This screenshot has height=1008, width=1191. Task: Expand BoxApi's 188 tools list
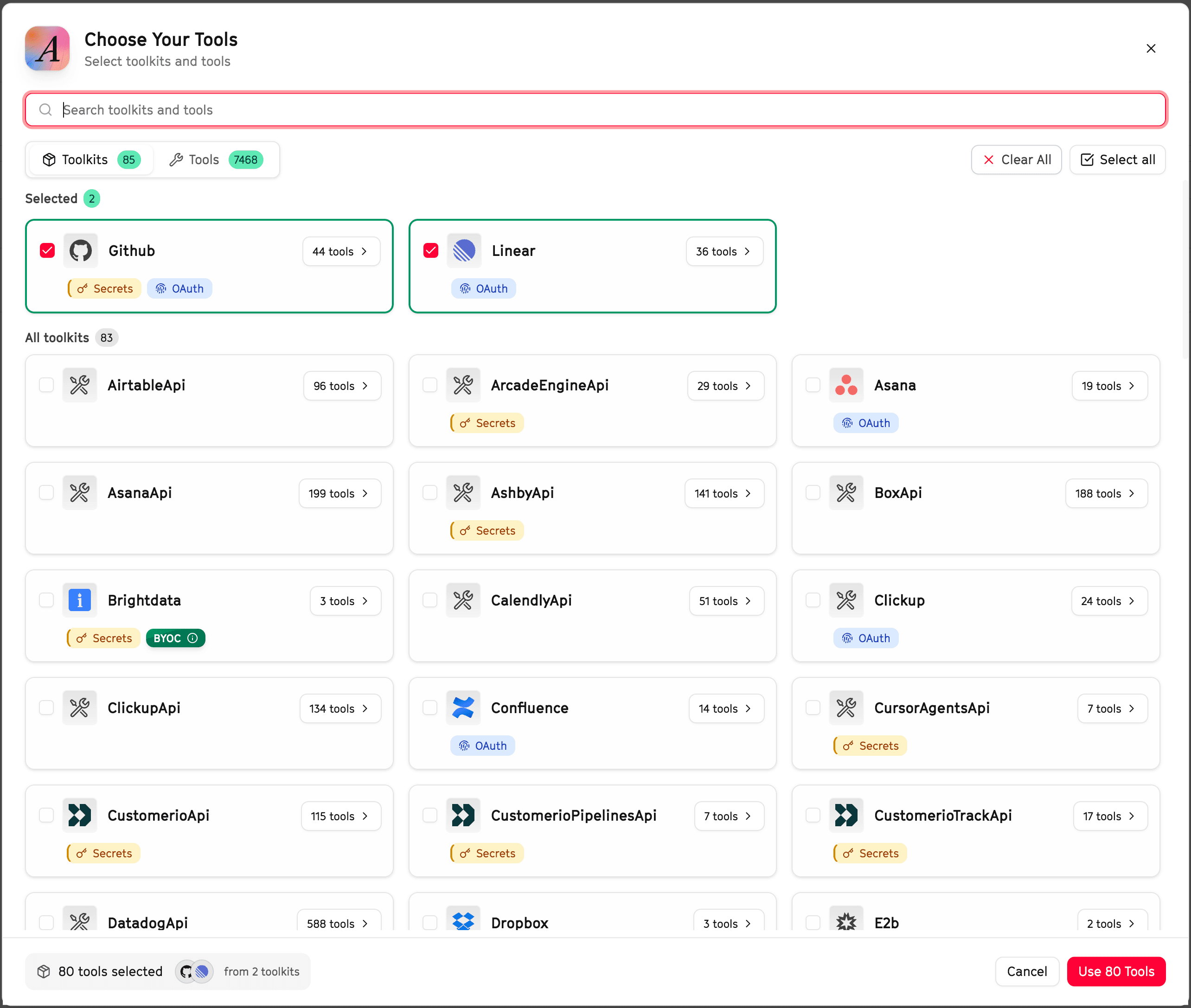pos(1106,493)
